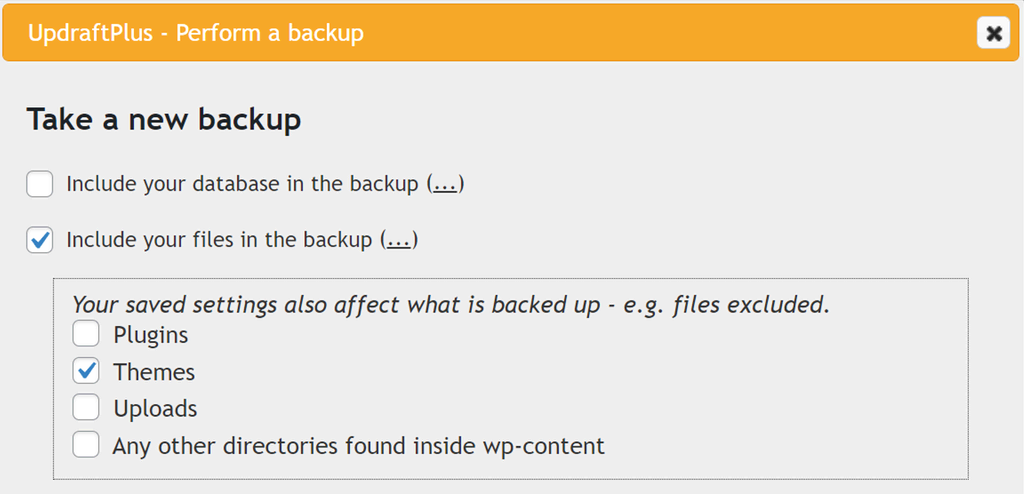Tick the Plugins checkbox box

[x=86, y=335]
